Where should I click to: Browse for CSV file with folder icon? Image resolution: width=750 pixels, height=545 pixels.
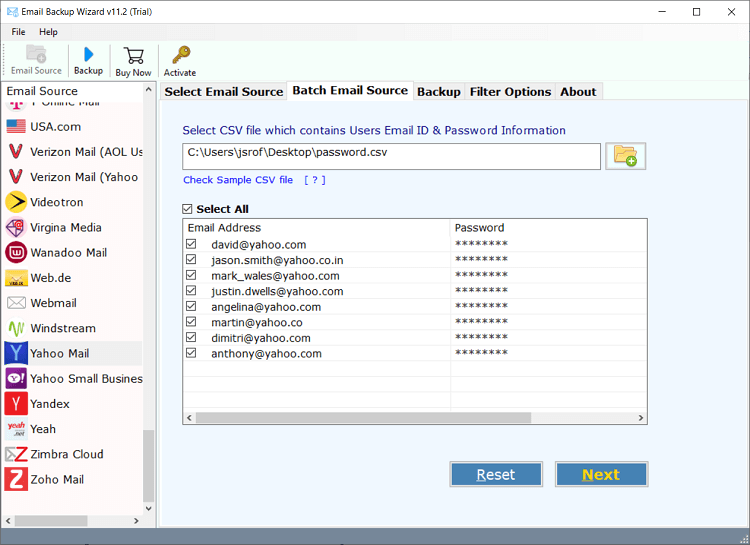click(x=626, y=156)
